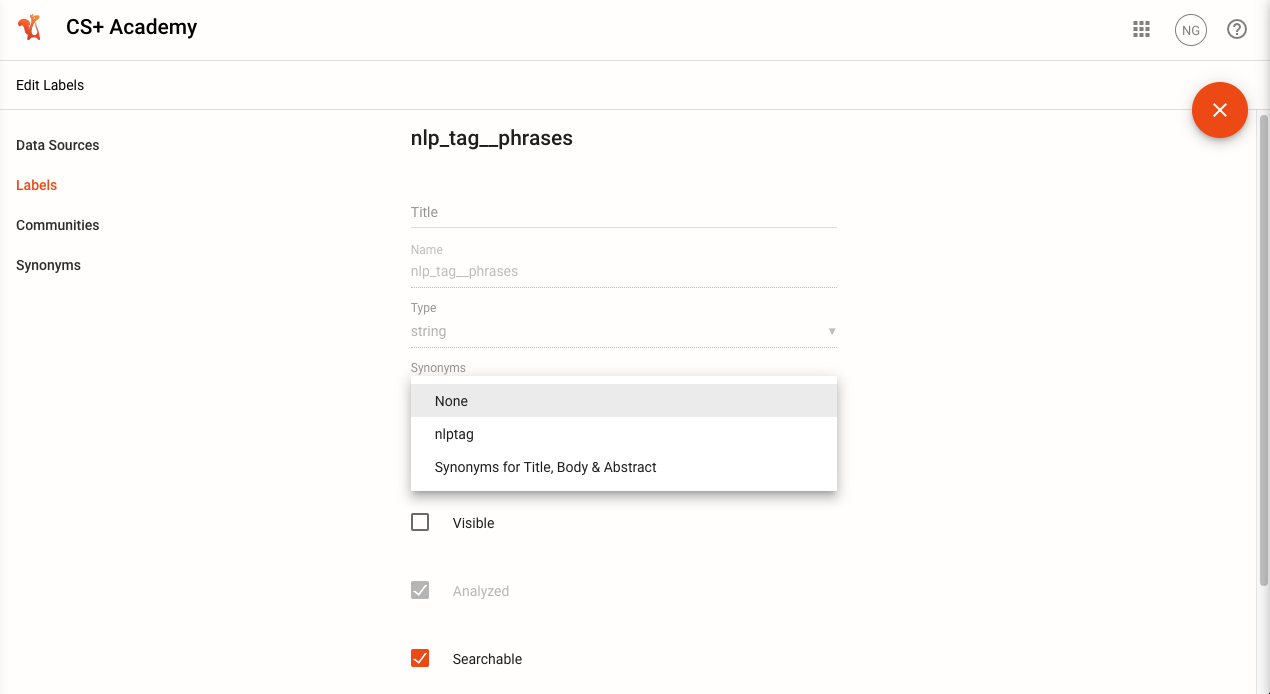Click the Edit Labels breadcrumb text

[50, 85]
